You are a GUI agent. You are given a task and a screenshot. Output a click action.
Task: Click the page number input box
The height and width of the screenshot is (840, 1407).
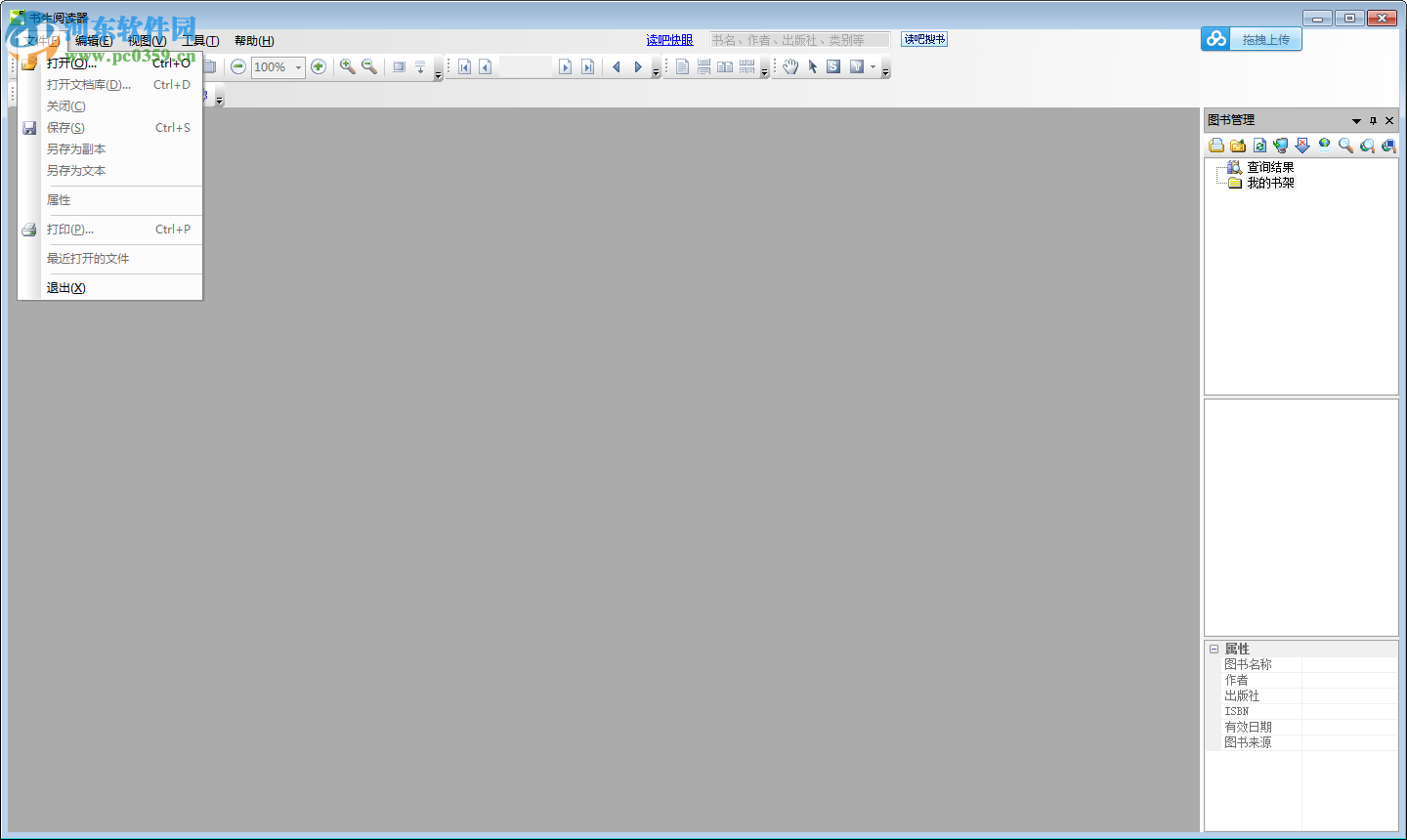click(x=526, y=66)
